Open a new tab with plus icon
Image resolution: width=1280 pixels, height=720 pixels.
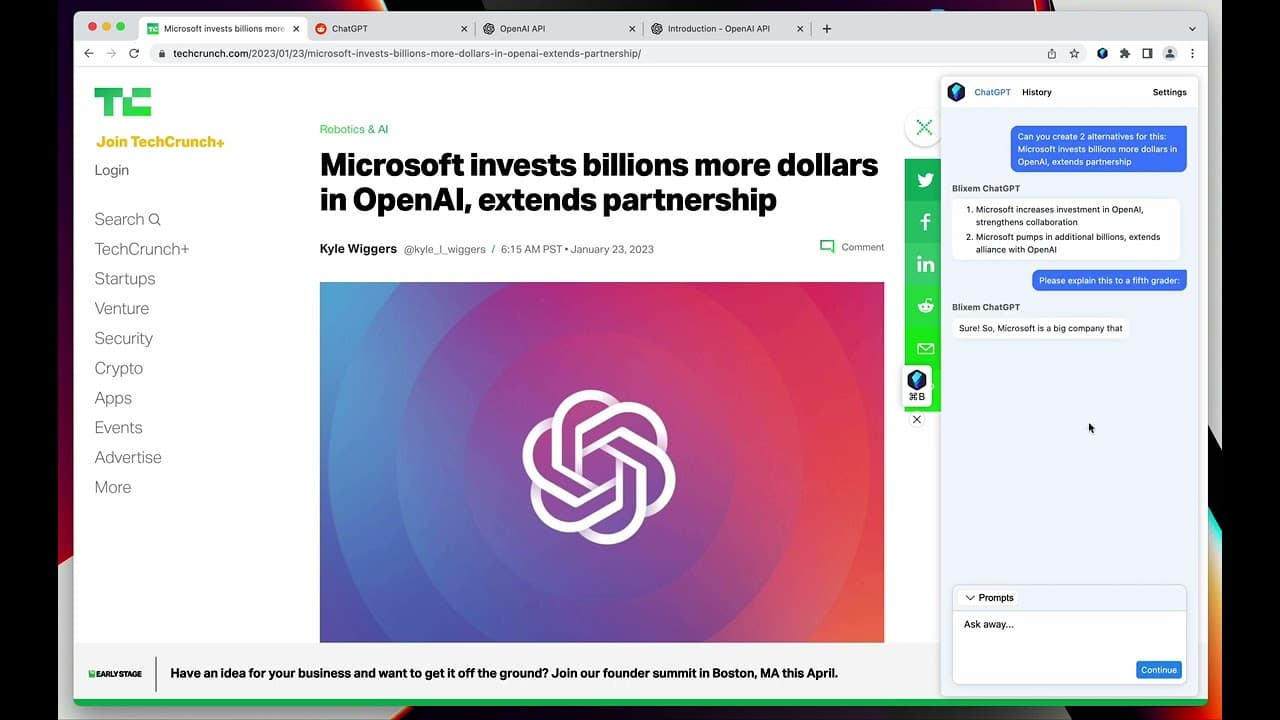coord(827,29)
